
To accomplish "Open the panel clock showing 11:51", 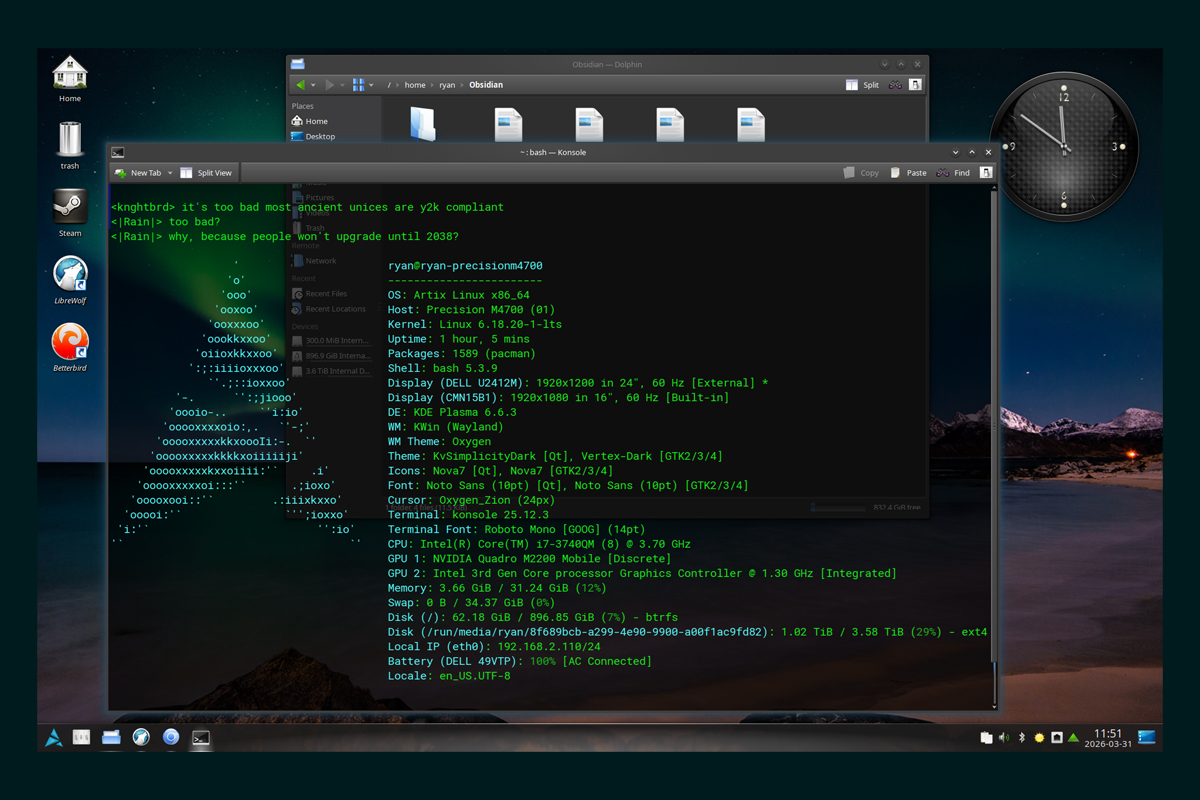I will click(x=1108, y=738).
